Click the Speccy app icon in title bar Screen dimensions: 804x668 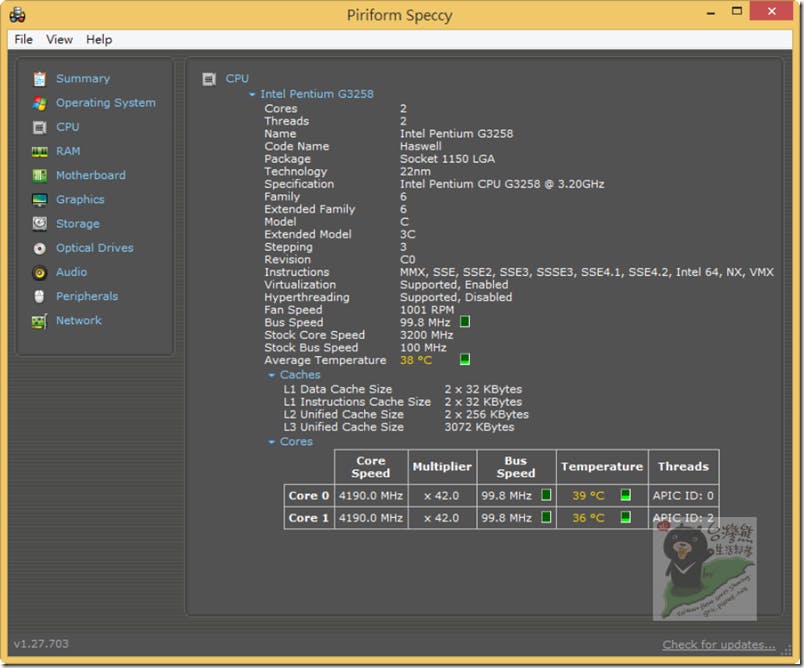pyautogui.click(x=17, y=15)
